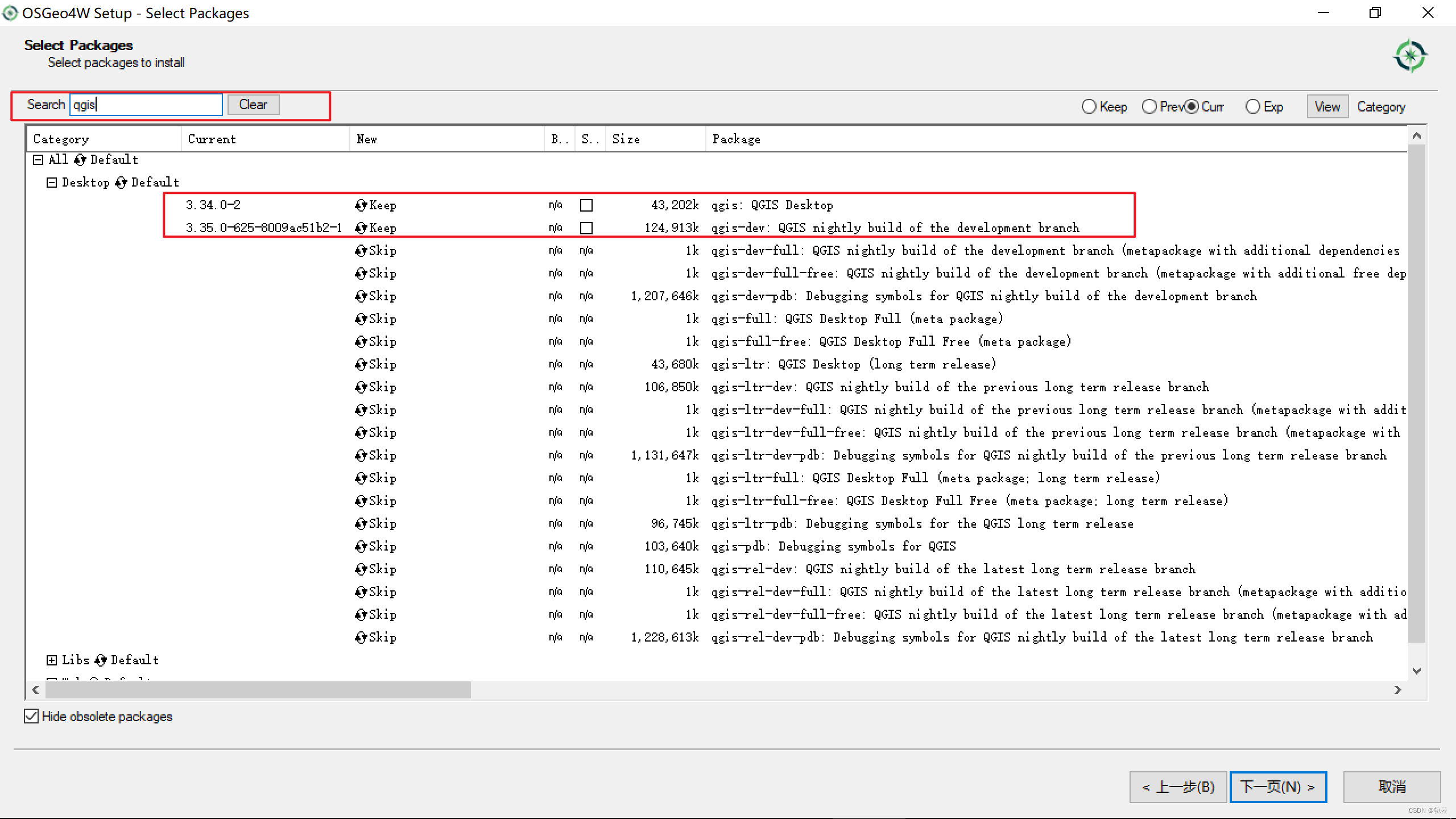Proceed with 下一页(N) button
This screenshot has height=819, width=1456.
click(x=1278, y=787)
